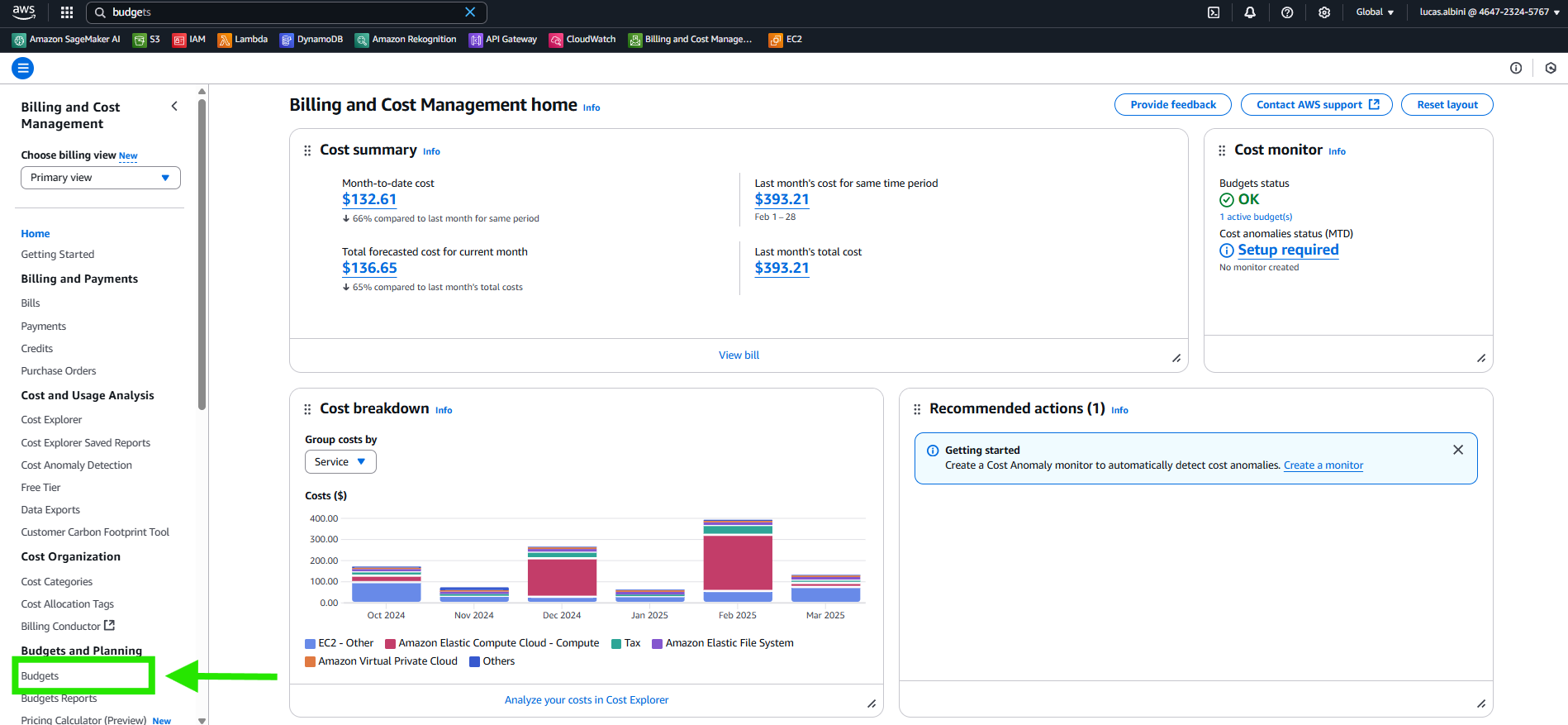Screen dimensions: 1568x725
Task: Open the settings gear icon
Action: [1324, 12]
